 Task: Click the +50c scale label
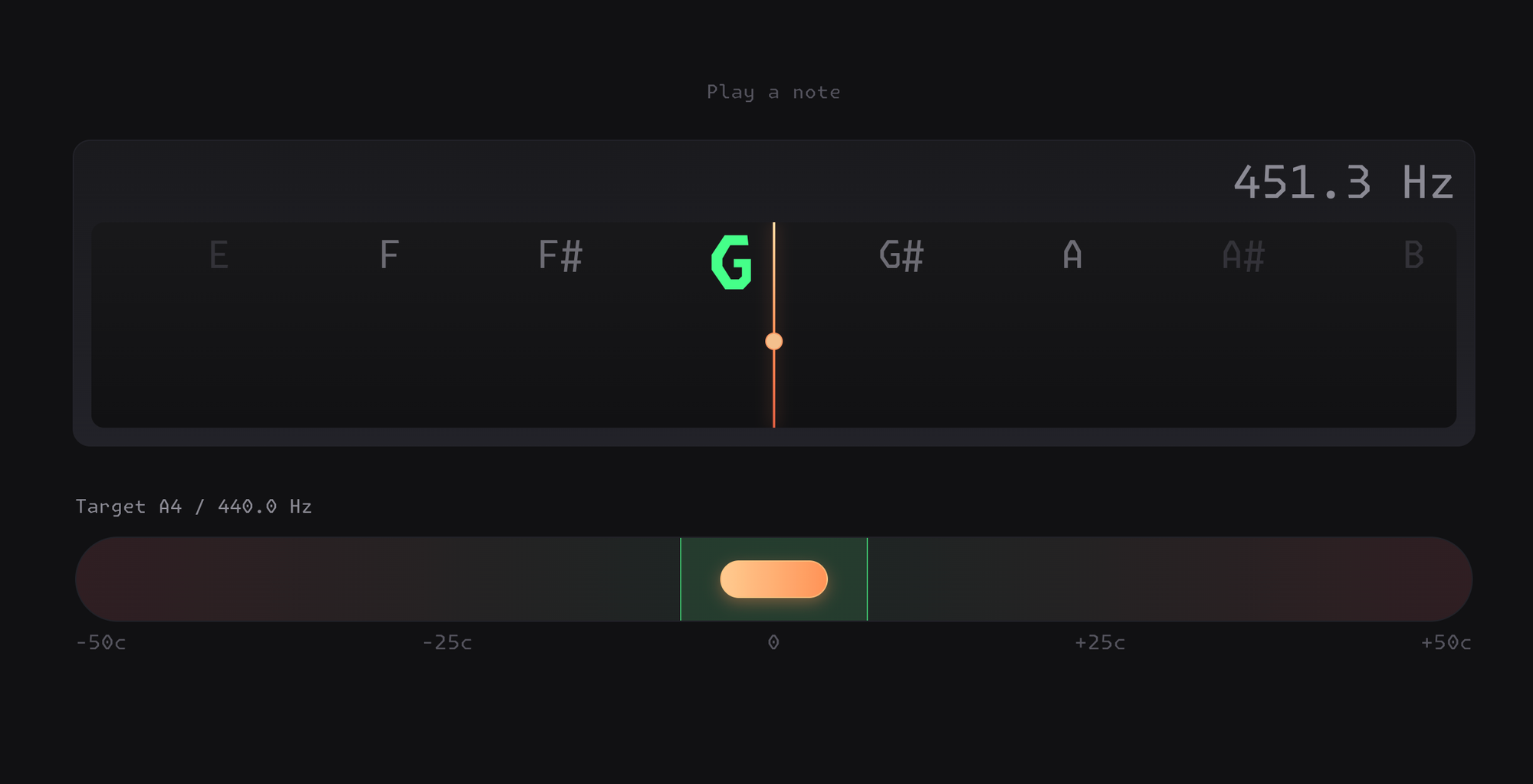(1446, 642)
